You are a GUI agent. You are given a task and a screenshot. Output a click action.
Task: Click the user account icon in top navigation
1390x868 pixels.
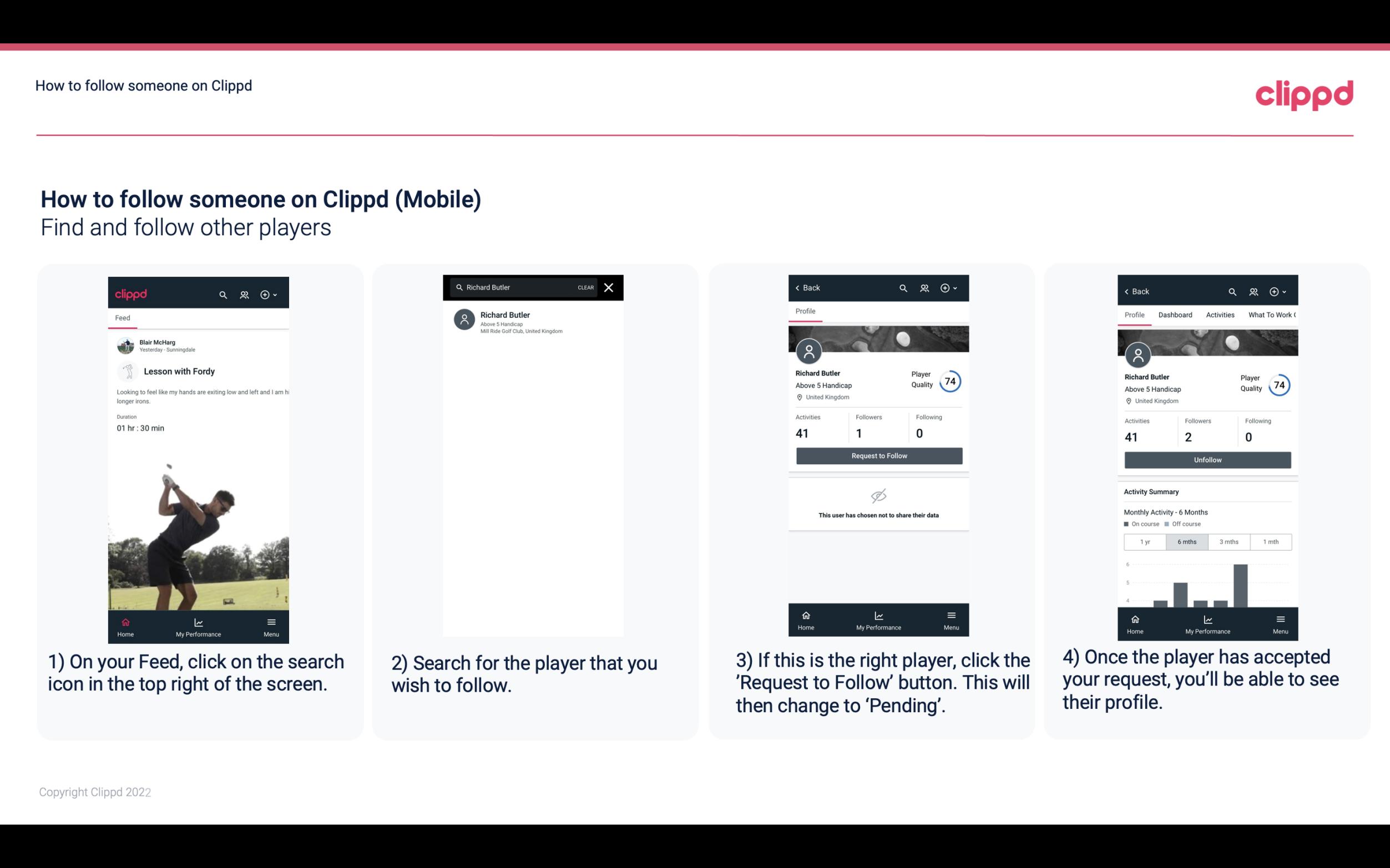[x=243, y=293]
